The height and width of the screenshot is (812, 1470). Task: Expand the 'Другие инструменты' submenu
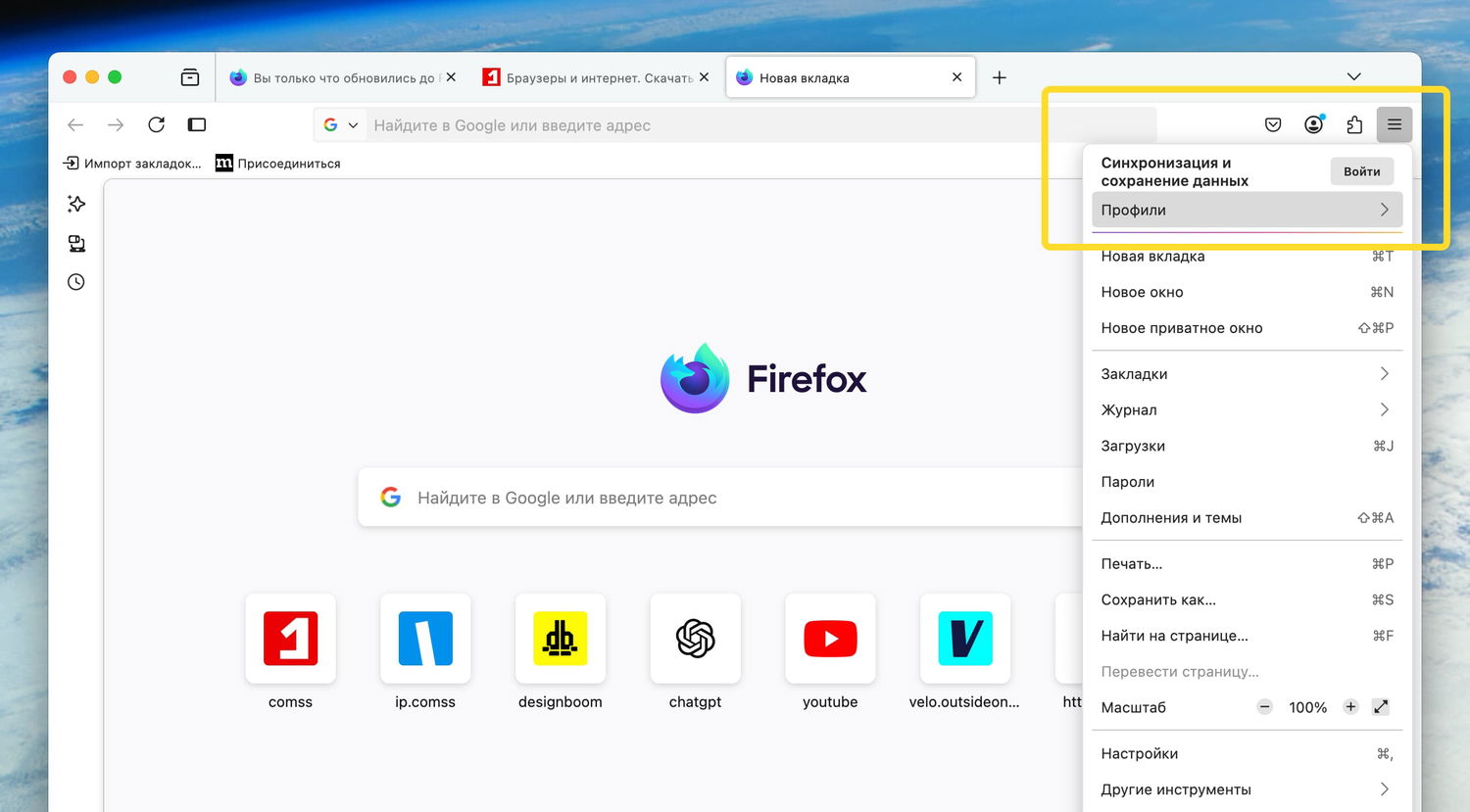[x=1248, y=789]
